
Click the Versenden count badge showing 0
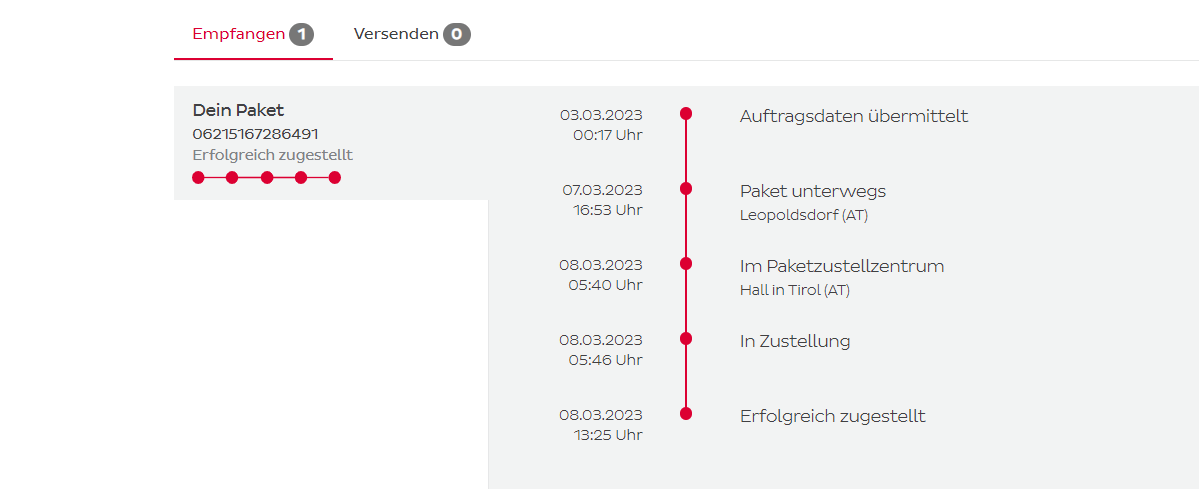pyautogui.click(x=458, y=35)
